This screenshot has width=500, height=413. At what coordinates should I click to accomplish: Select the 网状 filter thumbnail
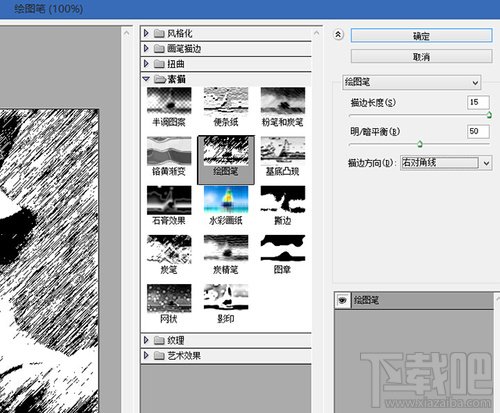(169, 298)
